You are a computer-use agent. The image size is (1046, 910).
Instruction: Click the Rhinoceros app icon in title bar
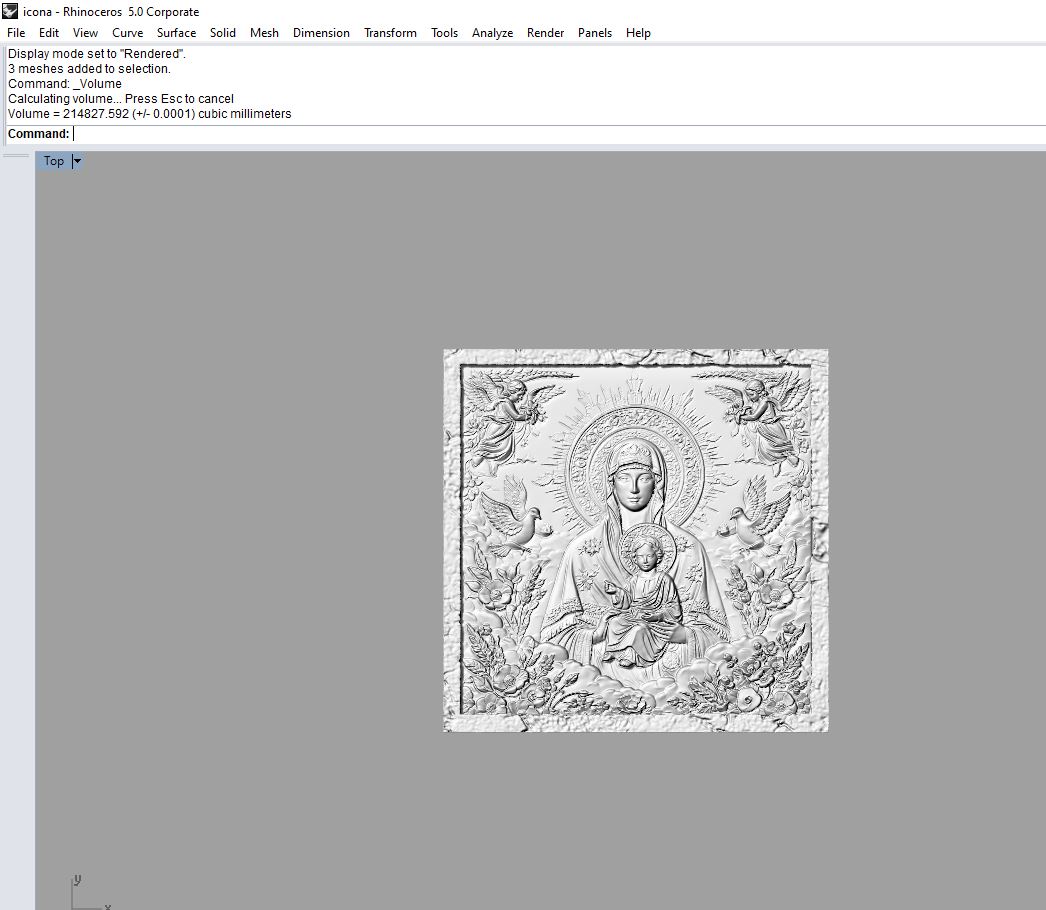point(9,11)
